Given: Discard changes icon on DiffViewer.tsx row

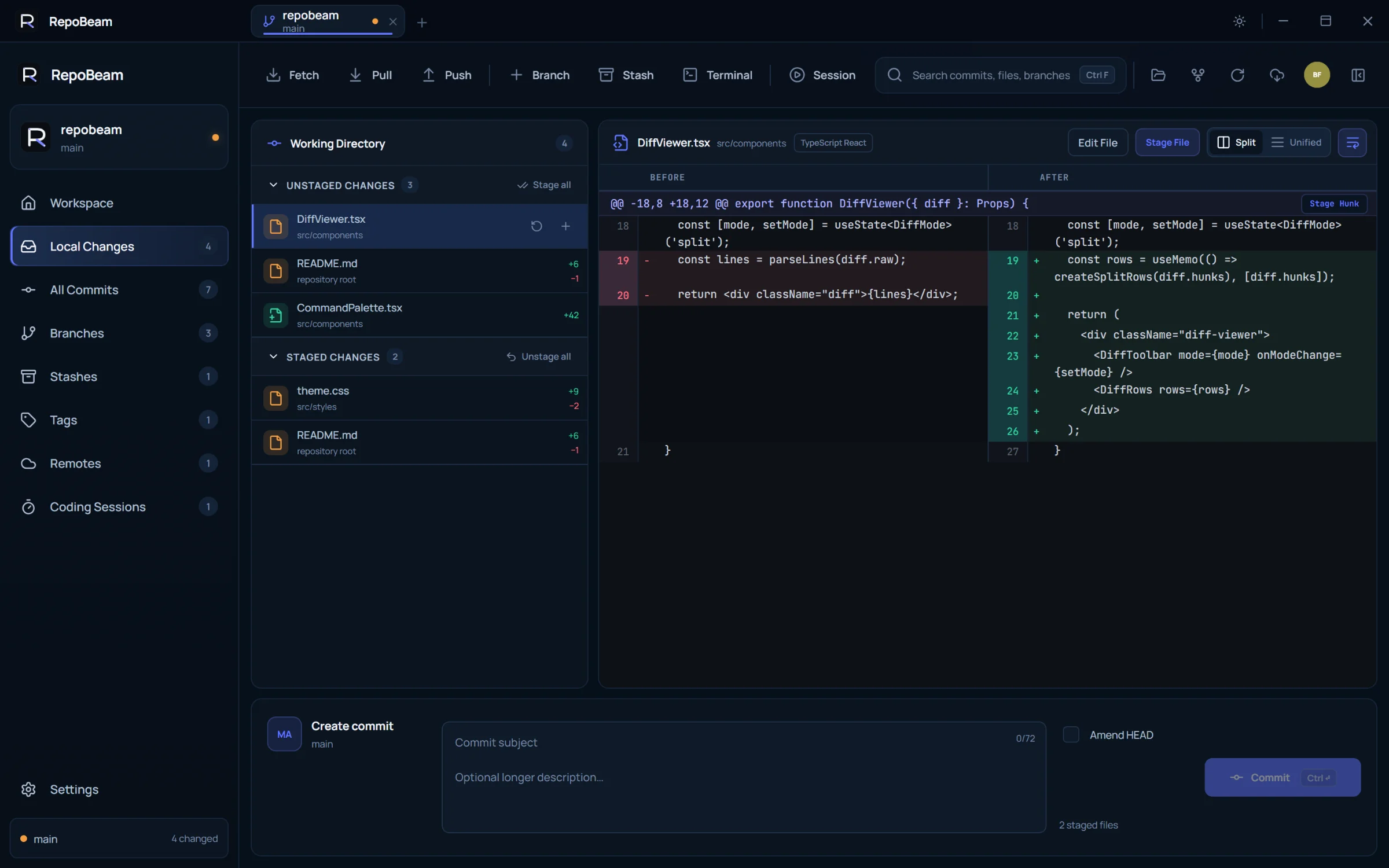Looking at the screenshot, I should (537, 226).
